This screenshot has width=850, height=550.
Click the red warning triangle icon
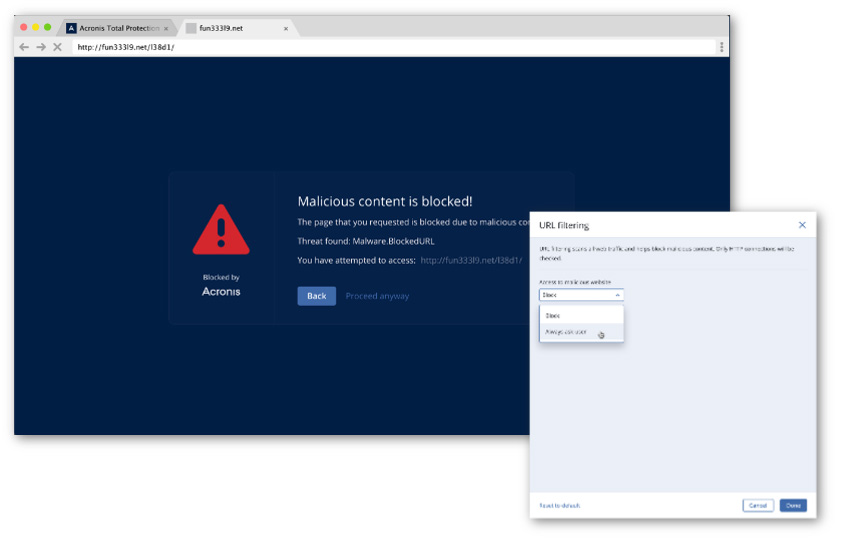(221, 230)
